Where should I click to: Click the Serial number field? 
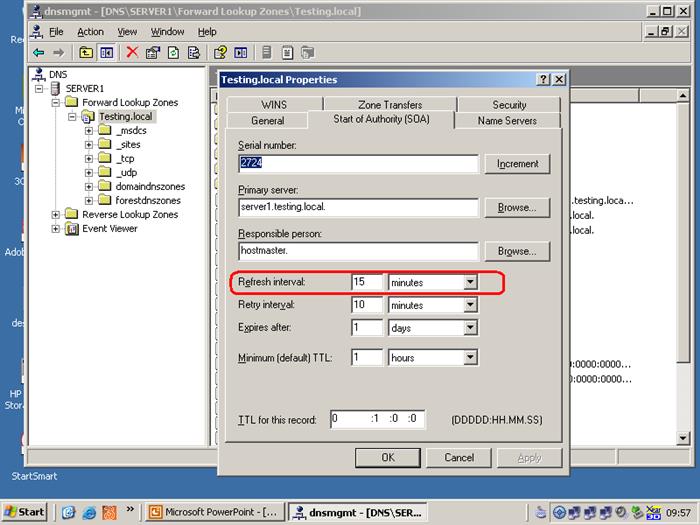click(x=358, y=163)
